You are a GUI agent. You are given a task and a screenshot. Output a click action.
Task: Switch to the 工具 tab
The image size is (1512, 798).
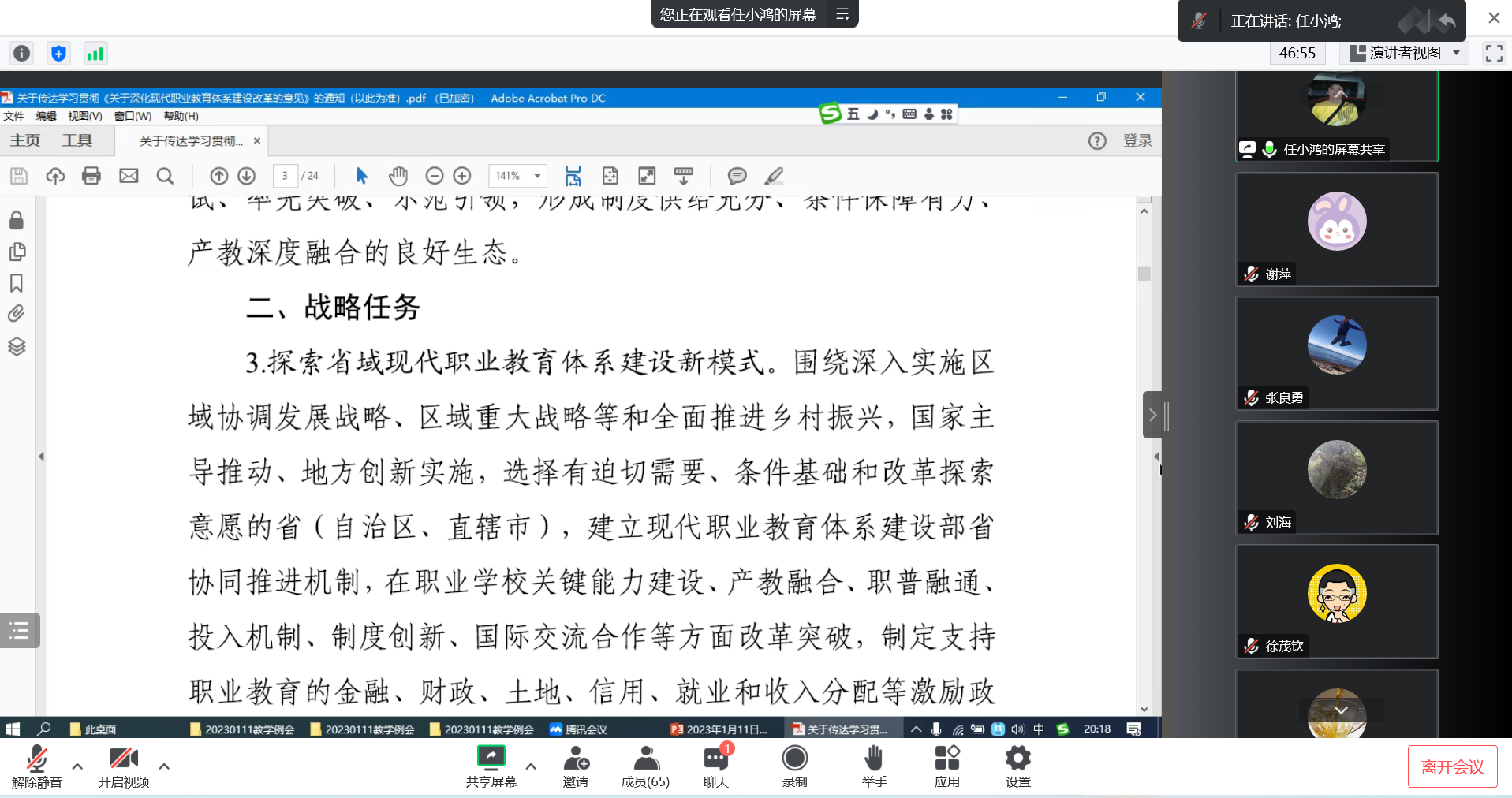(77, 140)
